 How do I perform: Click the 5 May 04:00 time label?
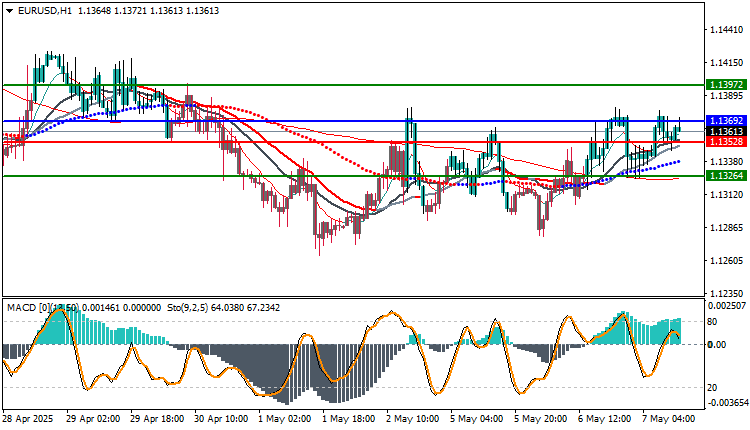coord(477,419)
